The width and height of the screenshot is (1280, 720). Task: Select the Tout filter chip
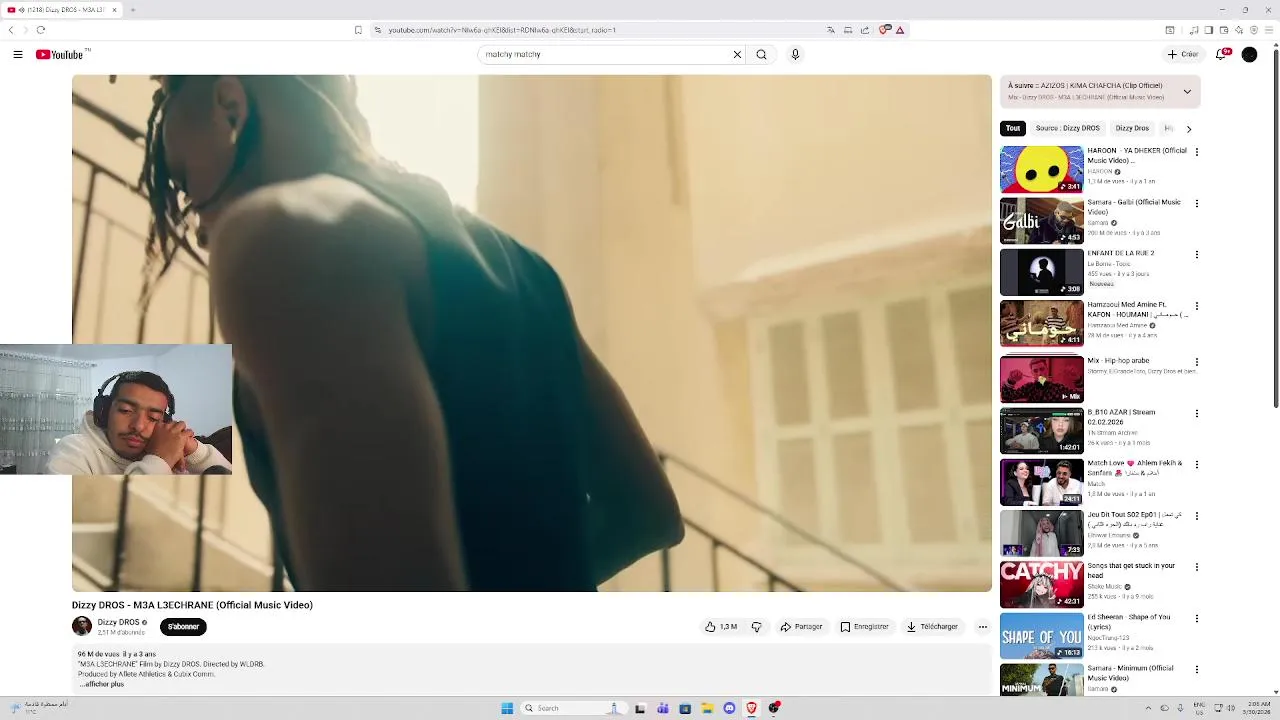[1013, 128]
